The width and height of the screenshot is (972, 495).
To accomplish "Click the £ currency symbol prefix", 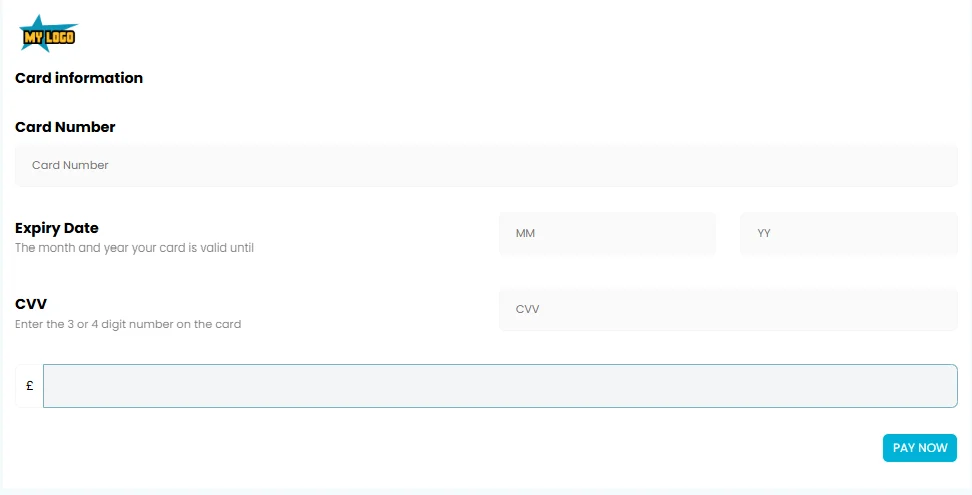I will [x=29, y=386].
